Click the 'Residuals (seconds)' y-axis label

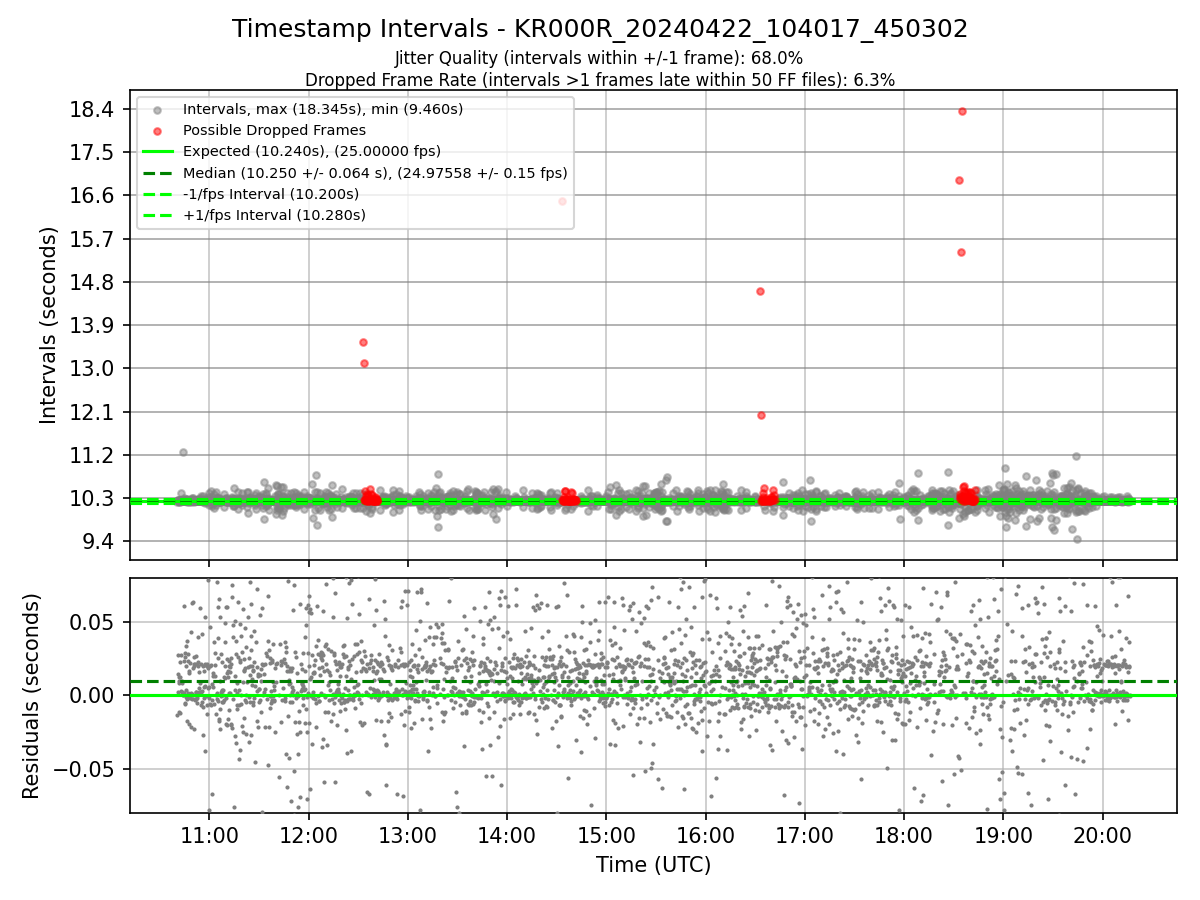(x=32, y=696)
